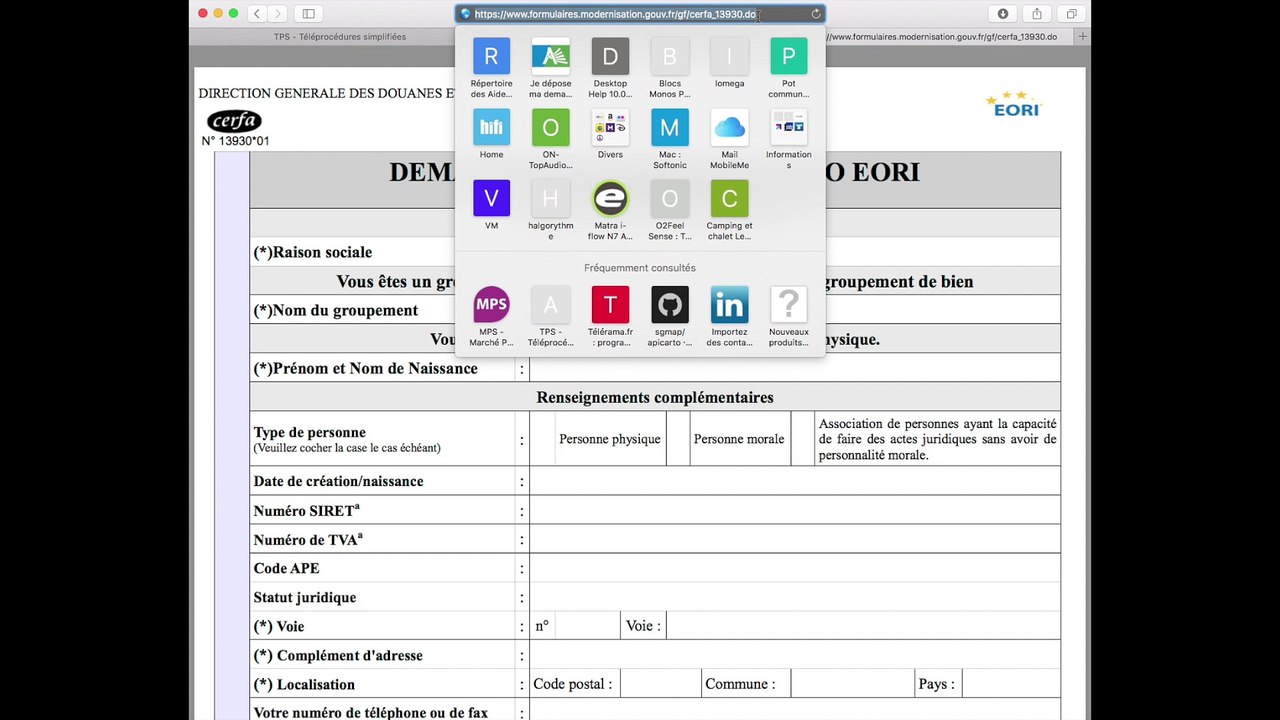Open the Matra i-flow N7 favorite
Screen dimensions: 1280x720
coord(610,209)
